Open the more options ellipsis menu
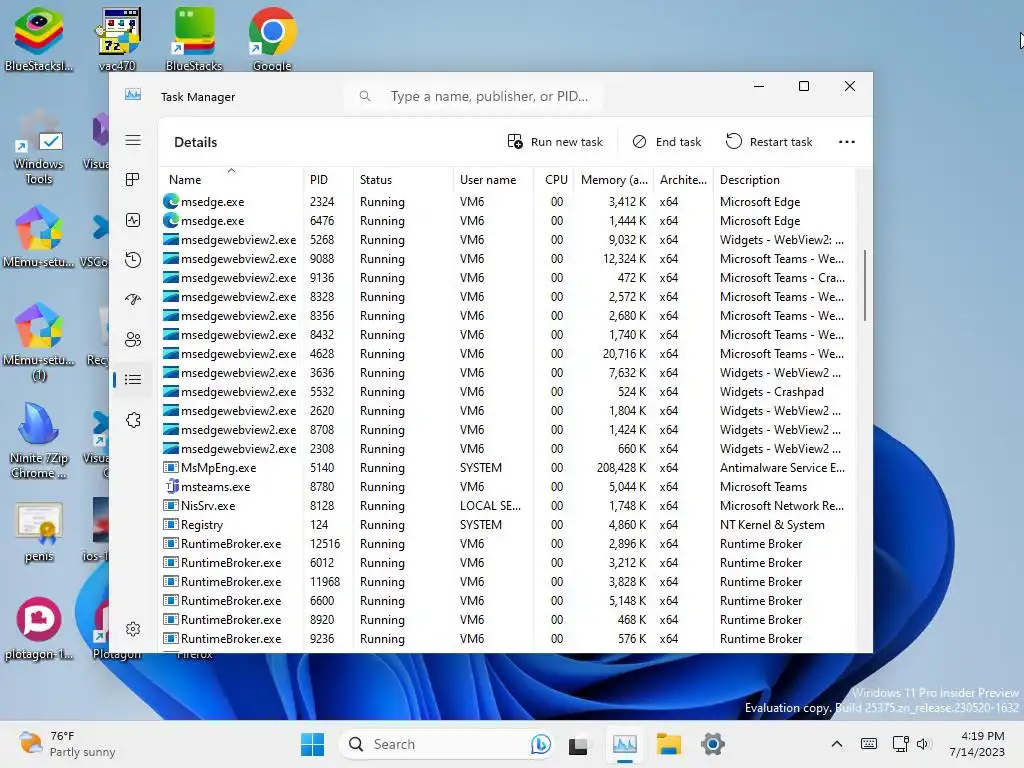The height and width of the screenshot is (768, 1024). pos(846,142)
